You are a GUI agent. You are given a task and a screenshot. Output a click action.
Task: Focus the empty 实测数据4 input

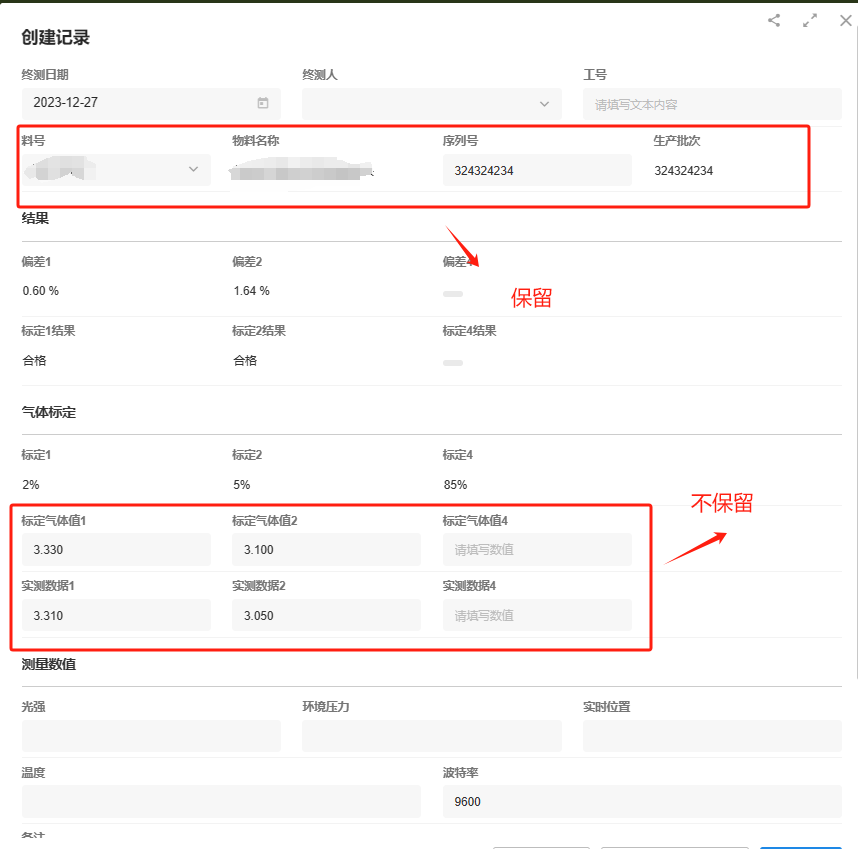[537, 615]
